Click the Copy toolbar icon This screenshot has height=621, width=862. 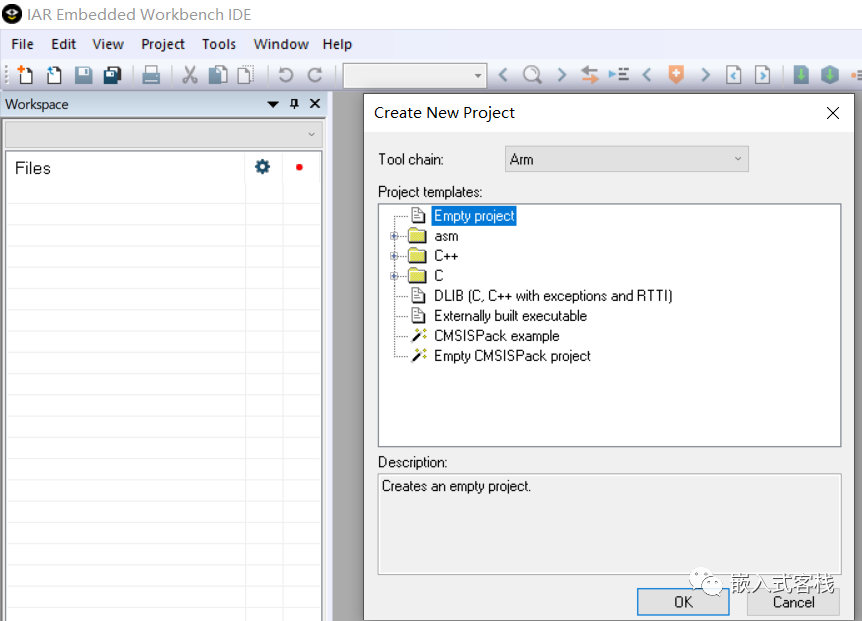click(218, 75)
